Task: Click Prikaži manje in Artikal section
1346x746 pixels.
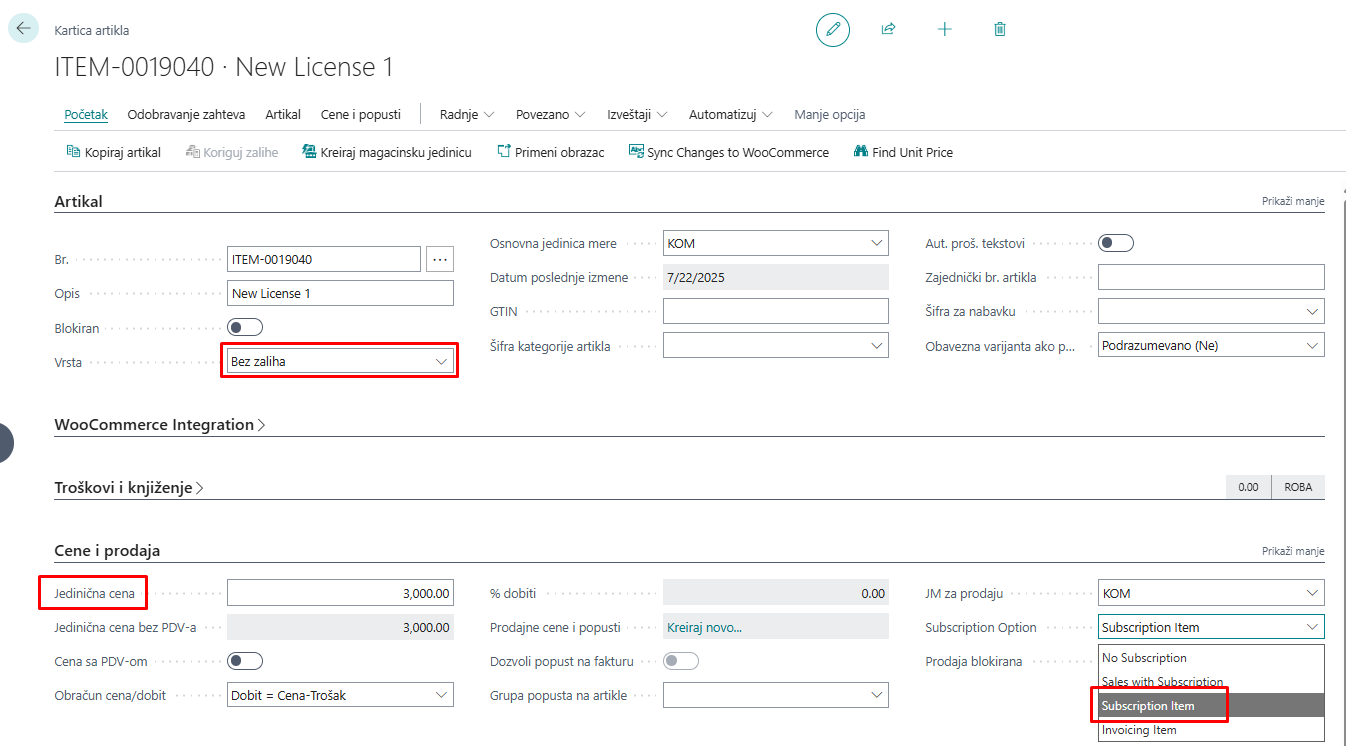Action: click(x=1292, y=201)
